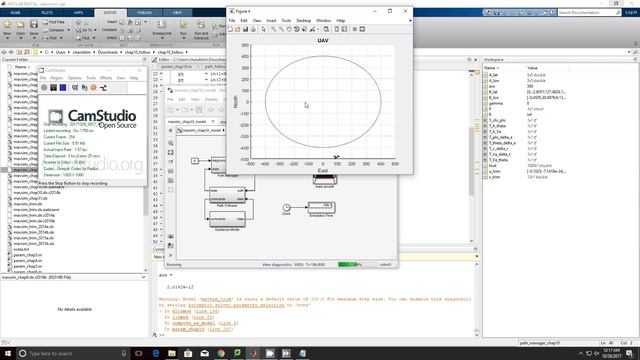
Task: Click the New Figure icon in Figure toolbar
Action: pyautogui.click(x=230, y=29)
